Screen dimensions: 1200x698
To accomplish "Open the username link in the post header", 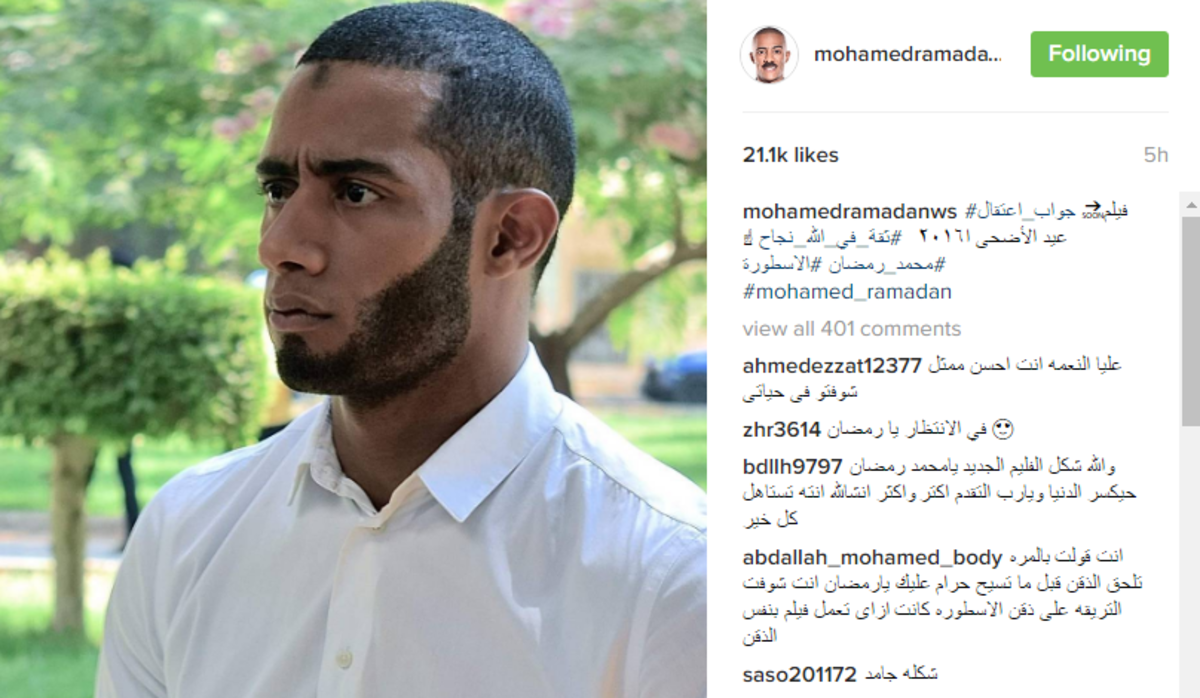I will [907, 54].
